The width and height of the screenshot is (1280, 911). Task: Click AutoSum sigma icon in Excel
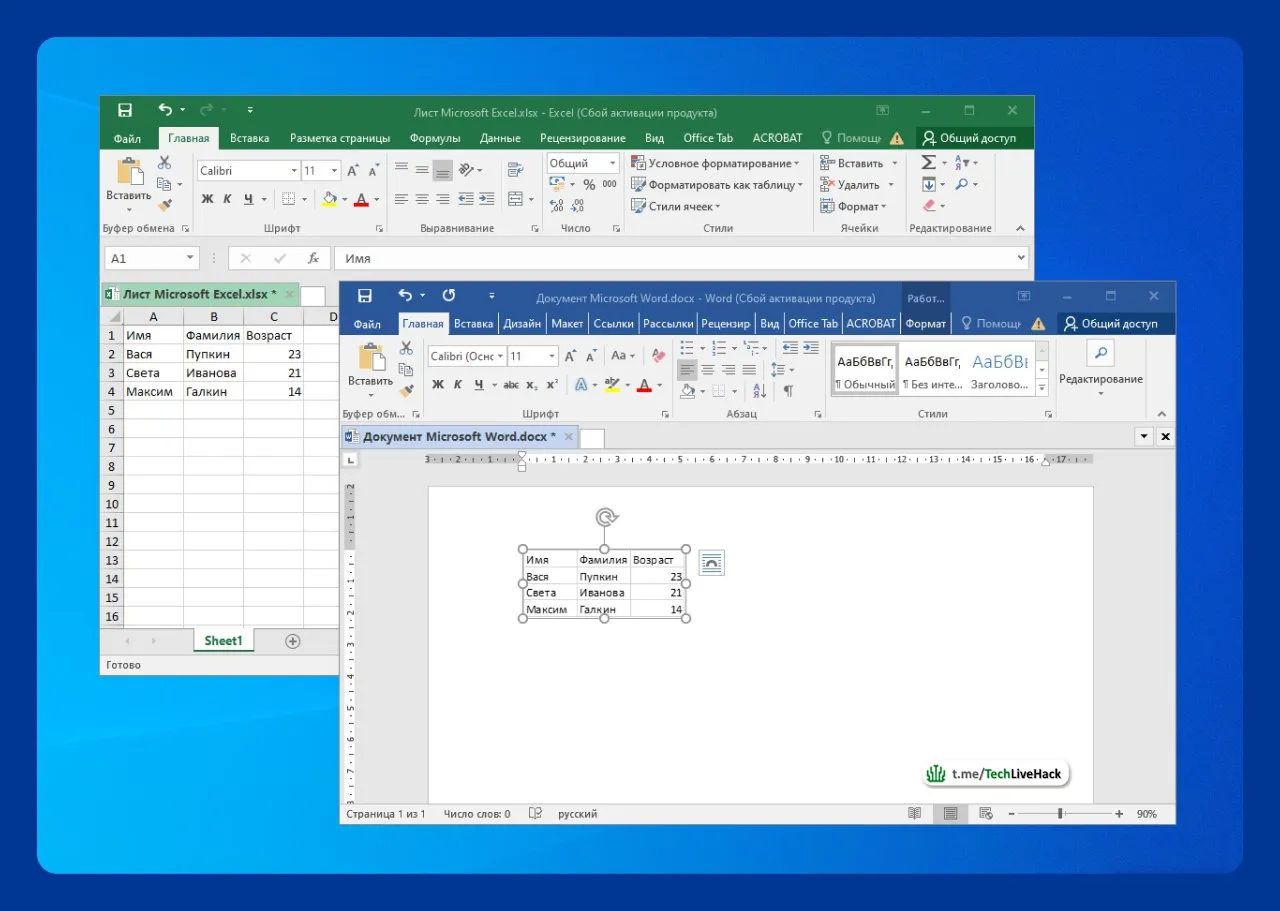pyautogui.click(x=928, y=162)
